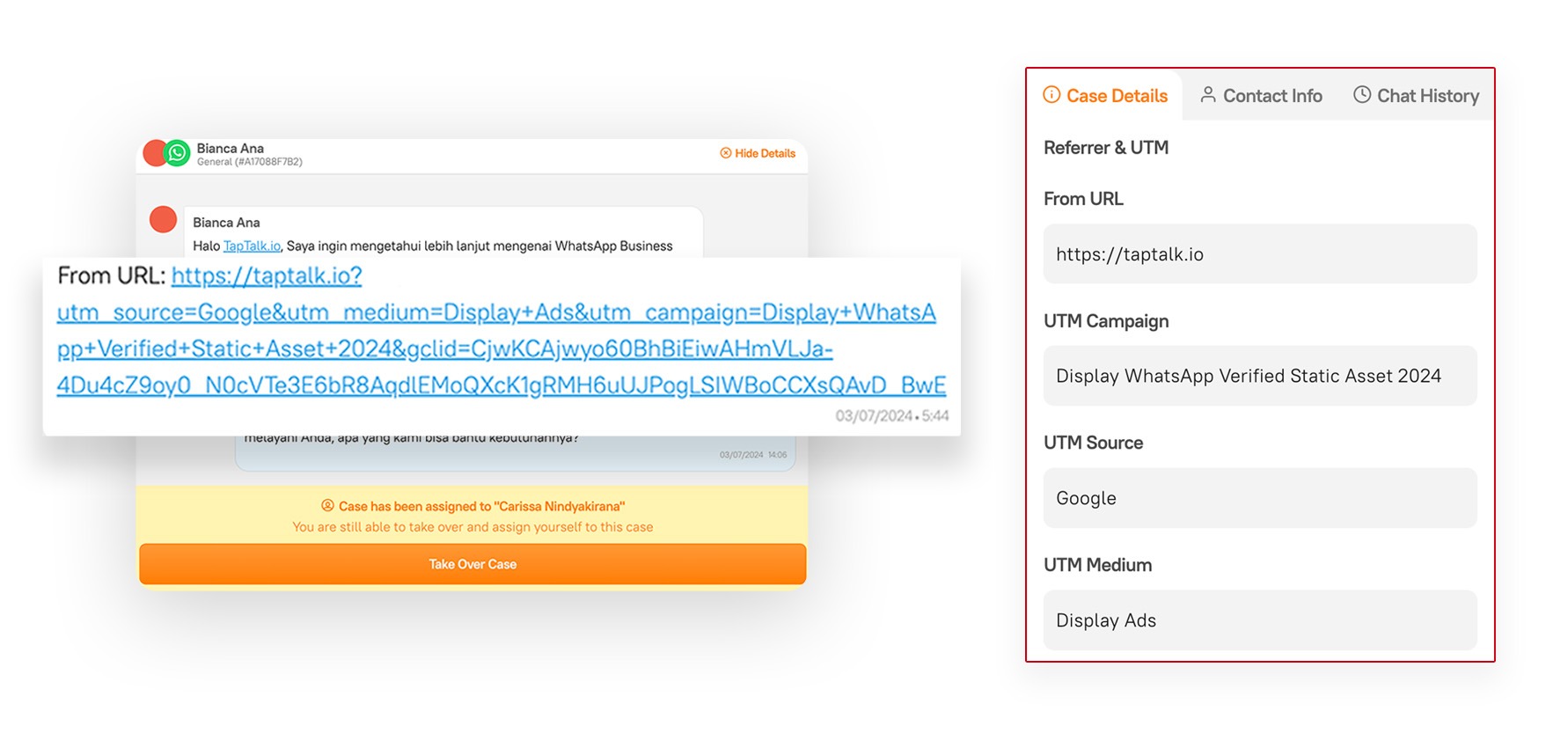This screenshot has width=1568, height=733.
Task: Click the 'Case has been assigned' notice text
Action: (x=481, y=506)
